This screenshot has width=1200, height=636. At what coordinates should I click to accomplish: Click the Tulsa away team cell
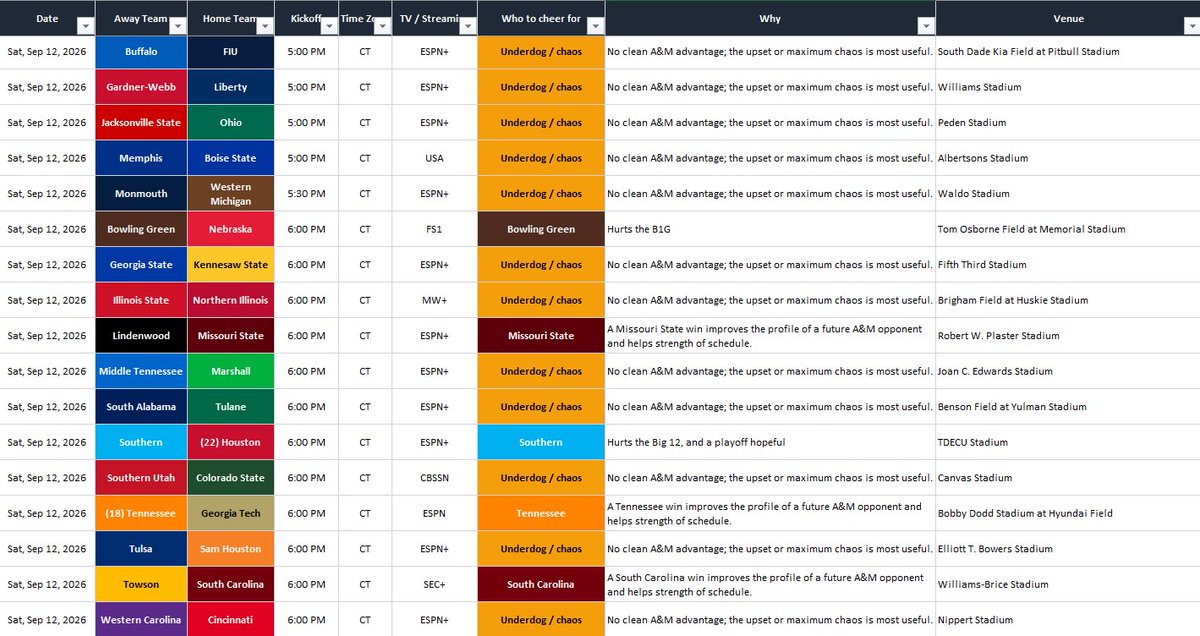click(141, 548)
